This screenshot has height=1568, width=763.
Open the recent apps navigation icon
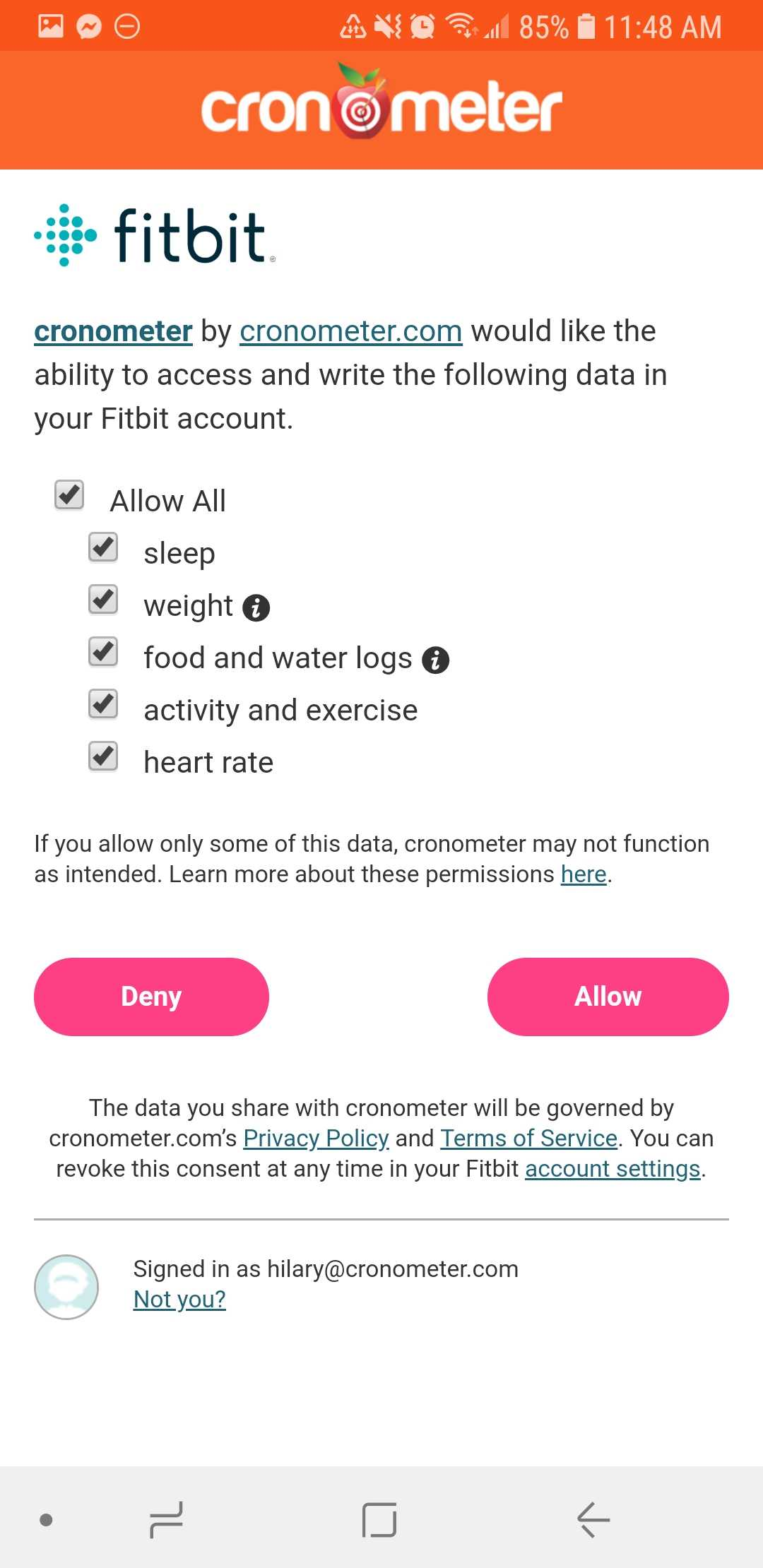coord(167,1519)
